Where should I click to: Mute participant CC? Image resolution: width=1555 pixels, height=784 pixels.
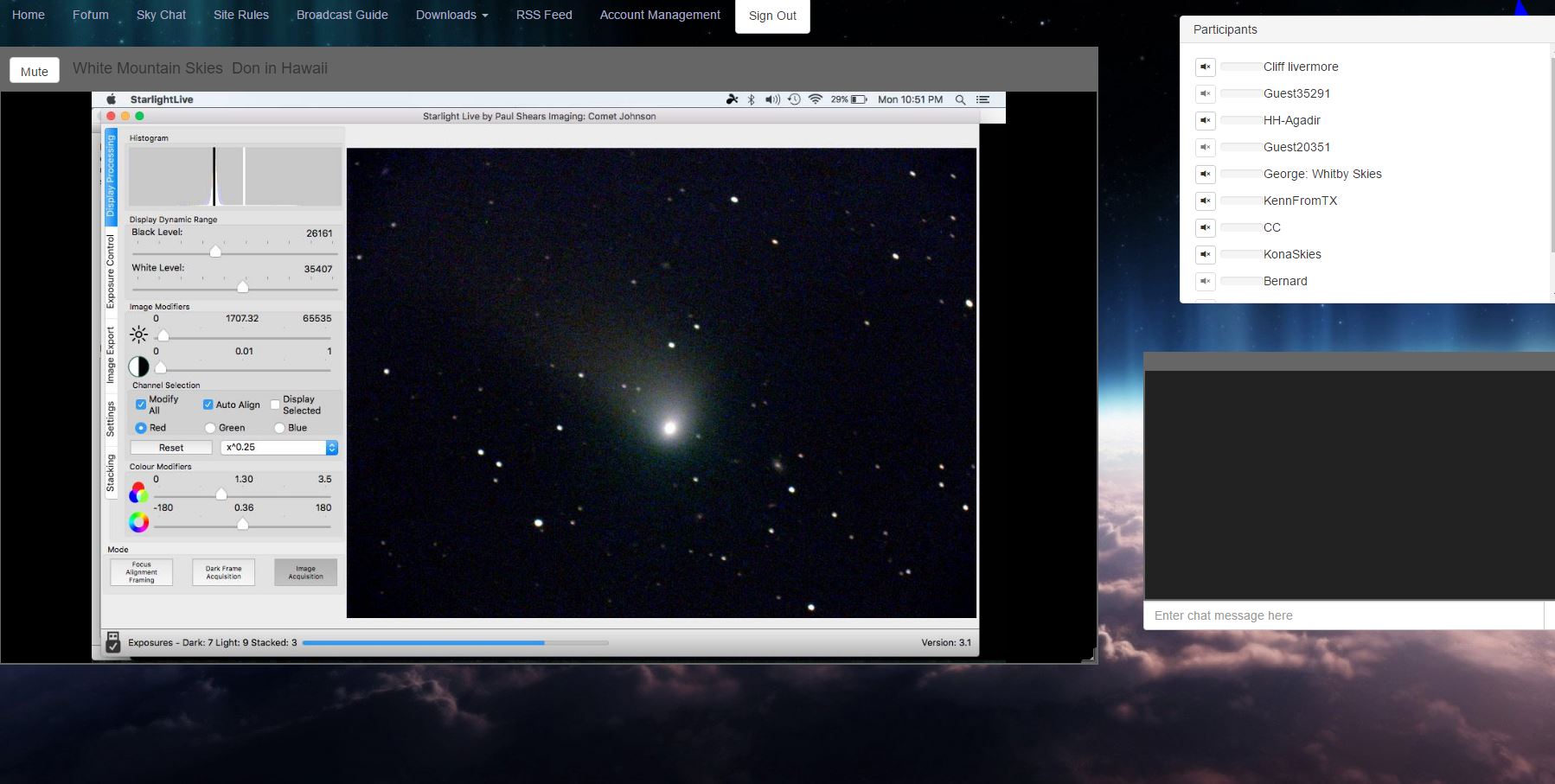coord(1206,227)
